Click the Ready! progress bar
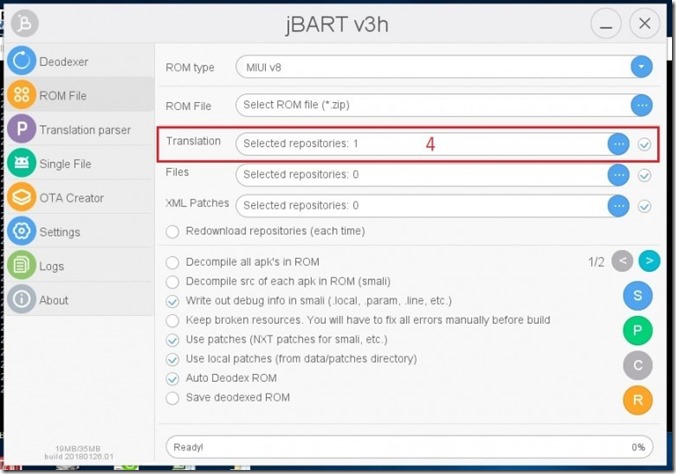 (x=409, y=447)
